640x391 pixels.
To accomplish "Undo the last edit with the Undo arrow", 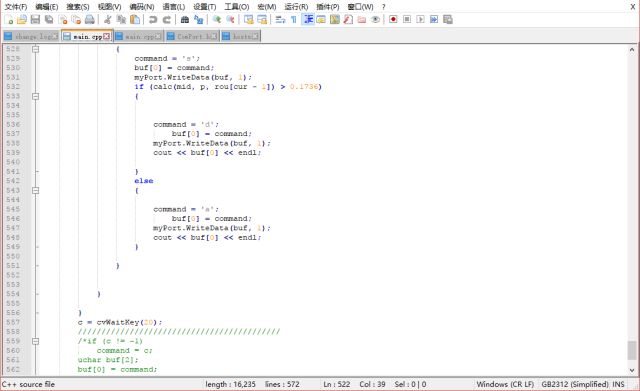I will tap(153, 20).
